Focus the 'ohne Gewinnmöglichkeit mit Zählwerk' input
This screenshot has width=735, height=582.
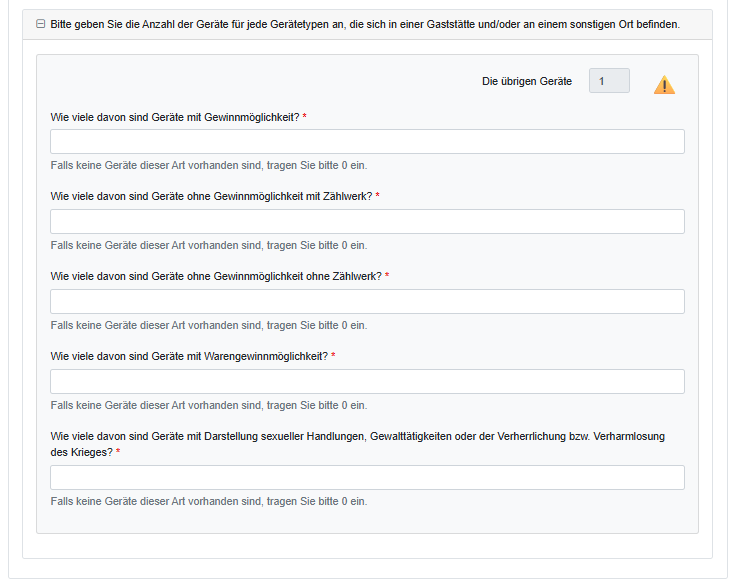coord(367,221)
